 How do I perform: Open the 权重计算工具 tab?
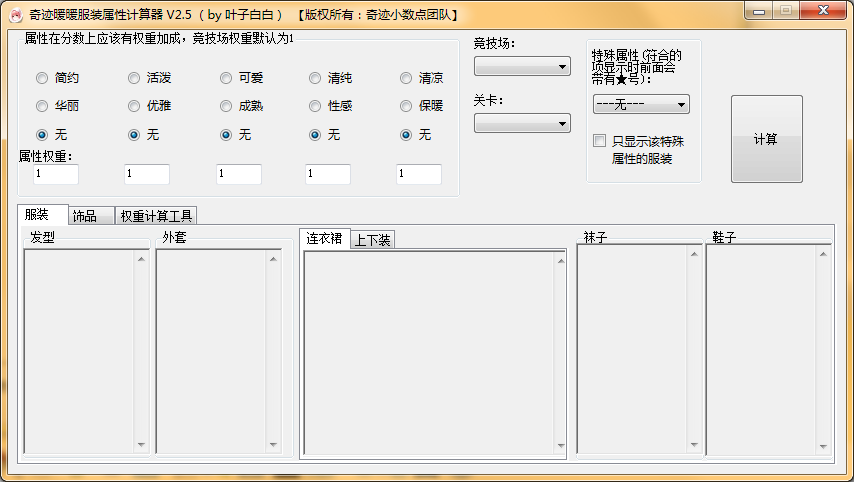pos(156,216)
